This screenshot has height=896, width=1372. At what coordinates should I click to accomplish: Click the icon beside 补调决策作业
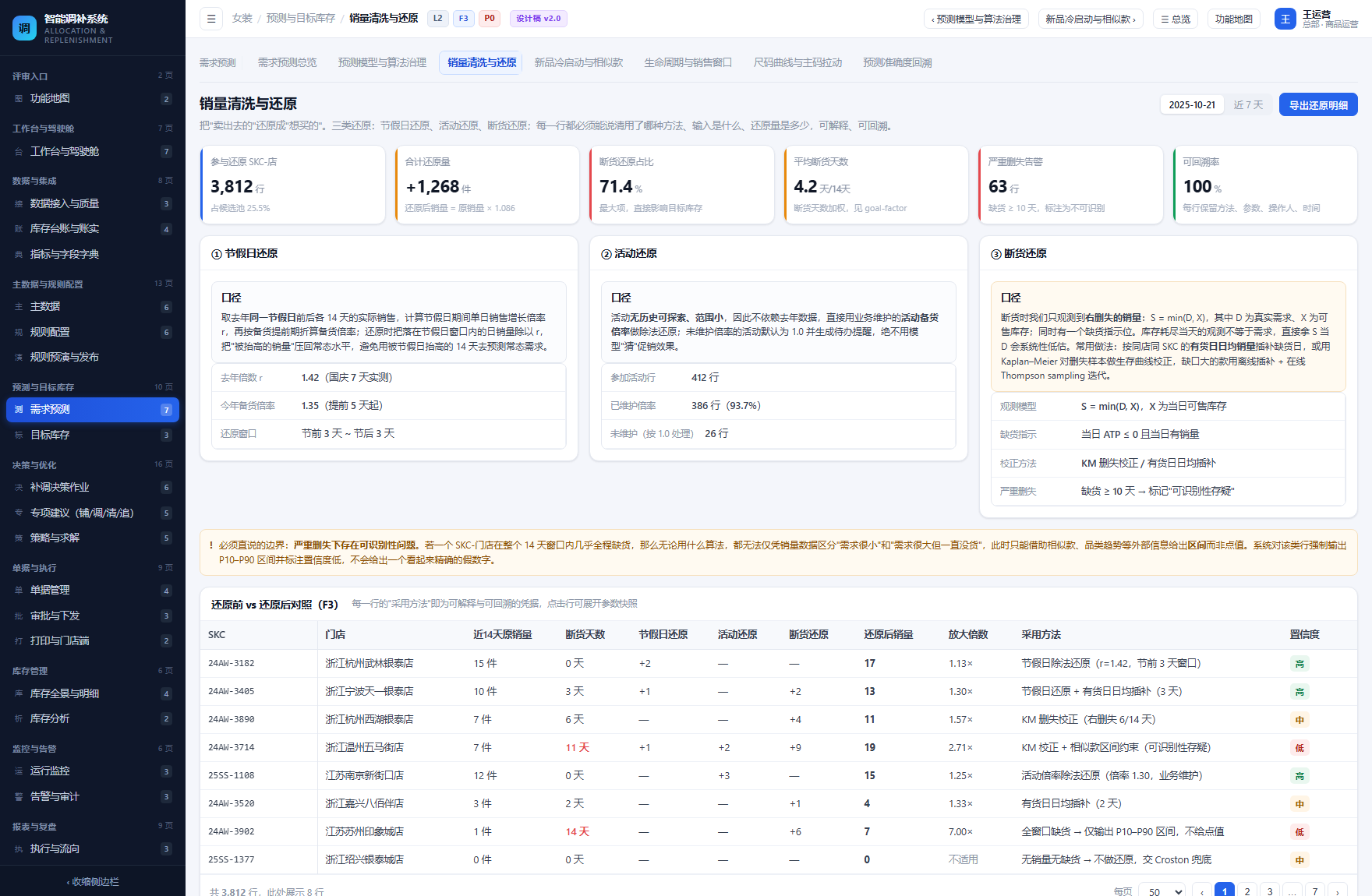click(x=19, y=488)
